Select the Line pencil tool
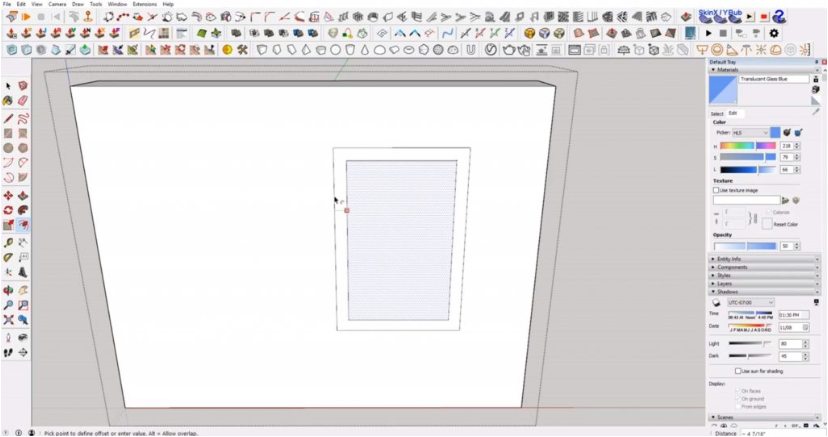This screenshot has width=828, height=437. (x=8, y=118)
